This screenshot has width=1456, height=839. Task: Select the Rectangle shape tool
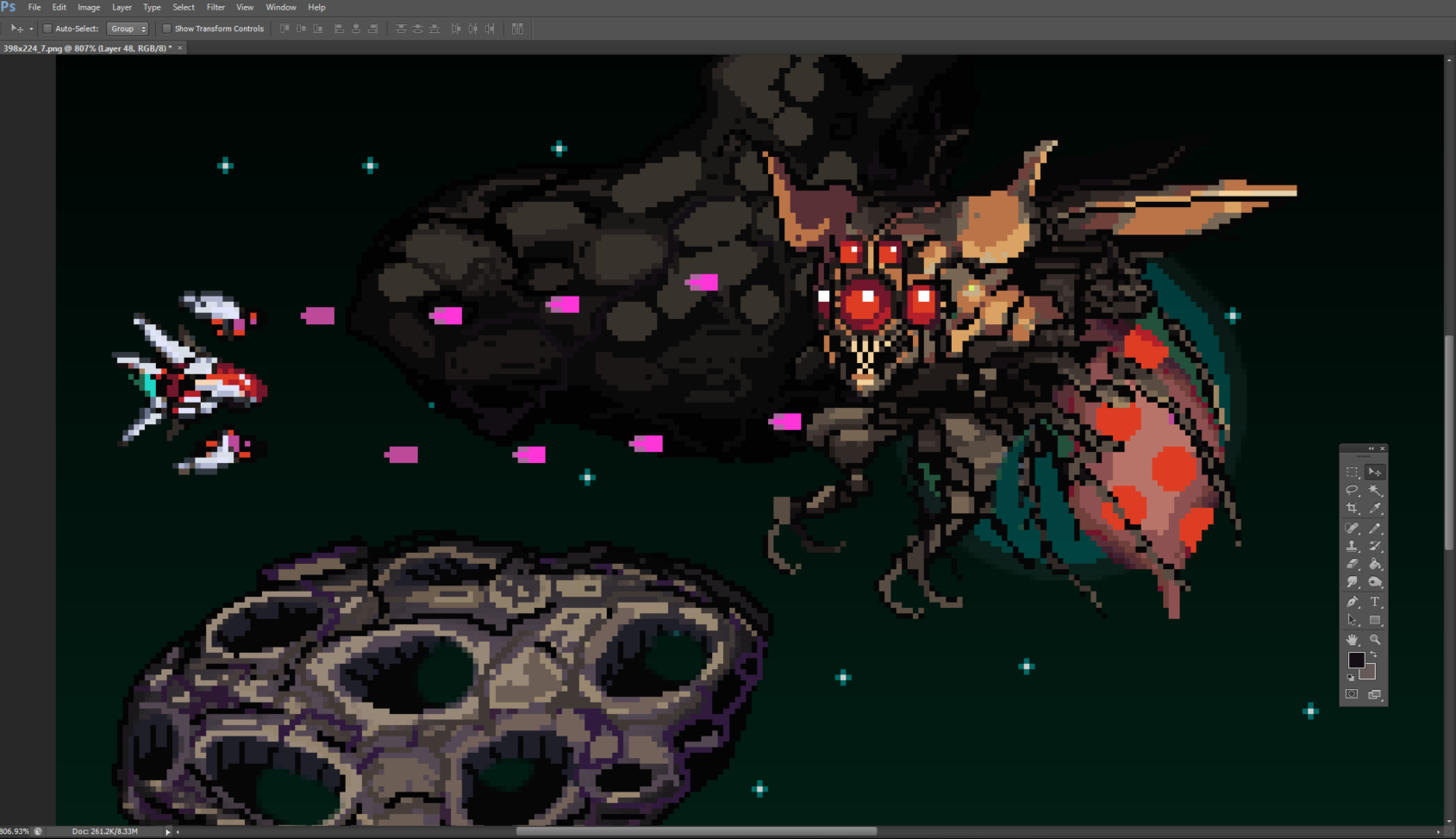(1375, 620)
